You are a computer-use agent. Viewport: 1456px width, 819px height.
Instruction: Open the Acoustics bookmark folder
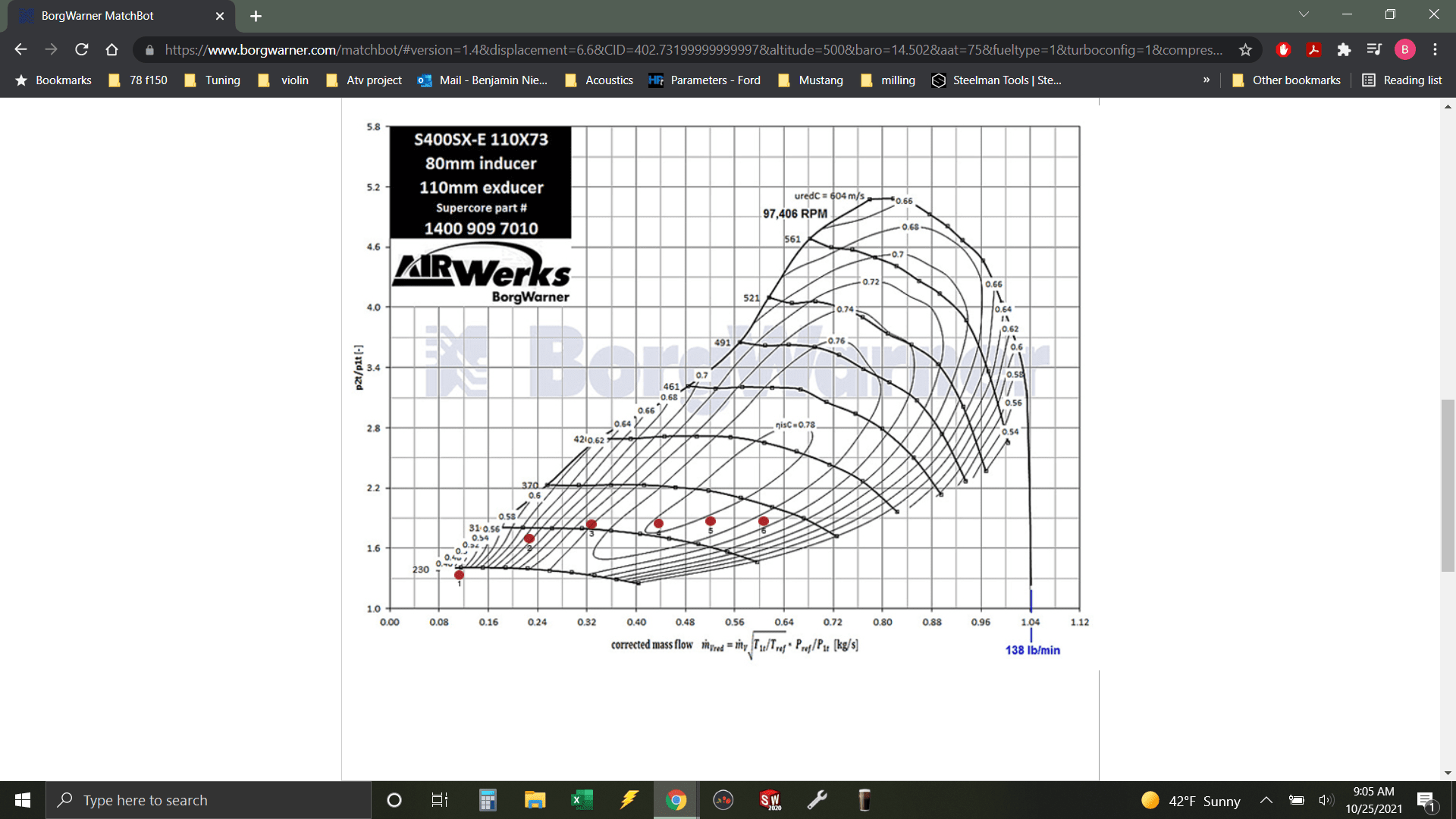pyautogui.click(x=599, y=80)
